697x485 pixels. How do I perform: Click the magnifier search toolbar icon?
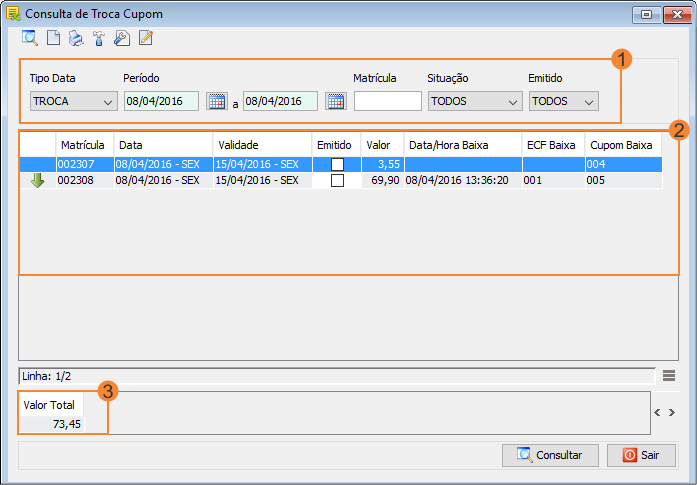pos(30,38)
